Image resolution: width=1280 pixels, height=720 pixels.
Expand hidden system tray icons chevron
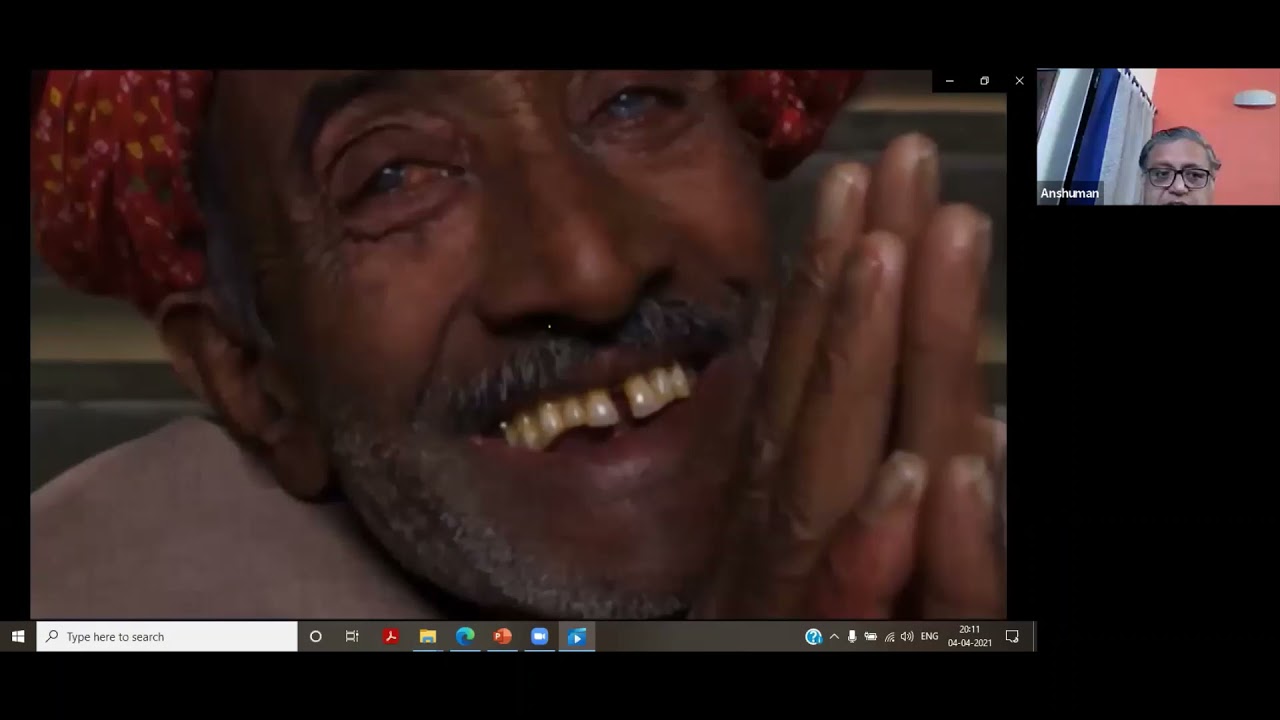834,636
